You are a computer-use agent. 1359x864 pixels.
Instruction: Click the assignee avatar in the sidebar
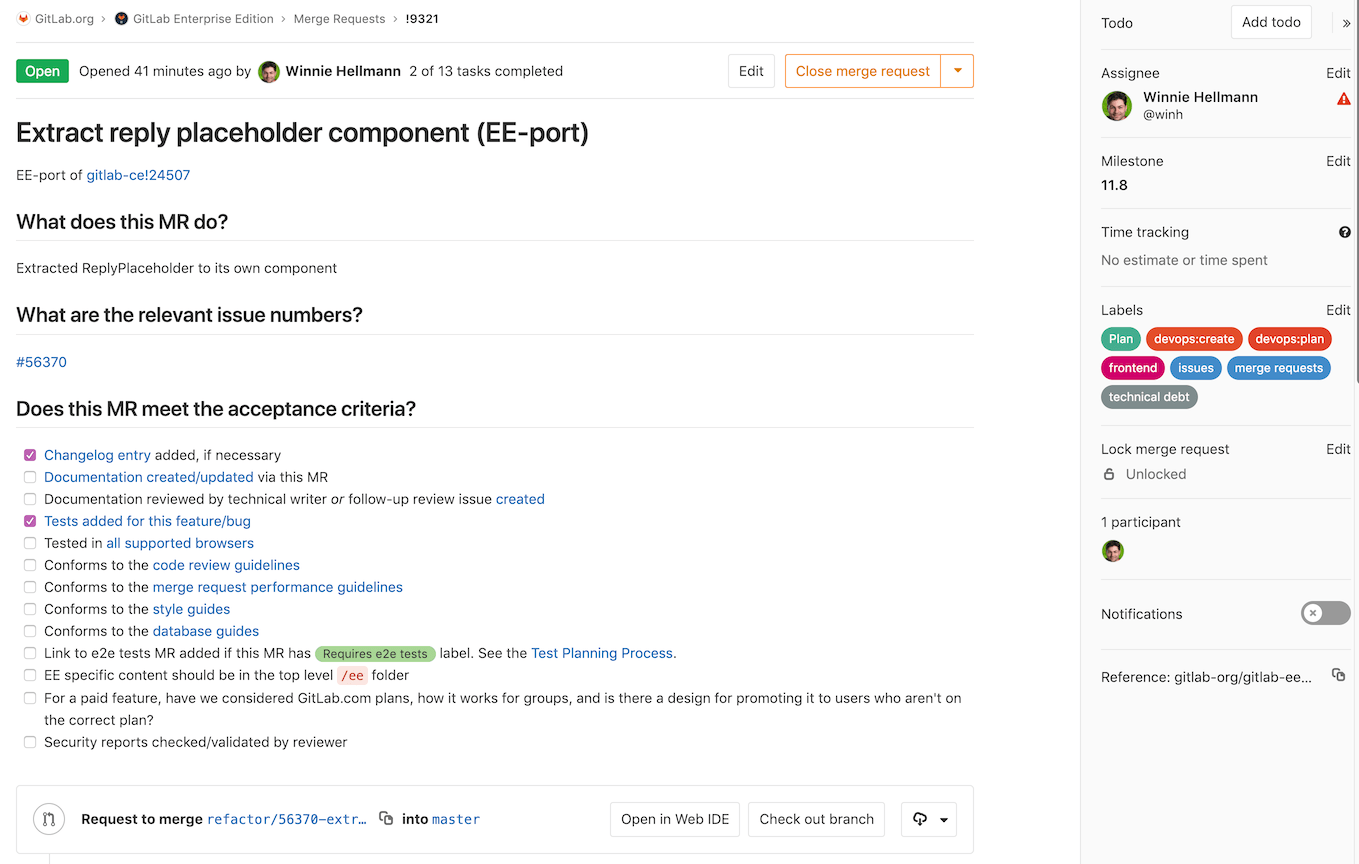pos(1116,106)
